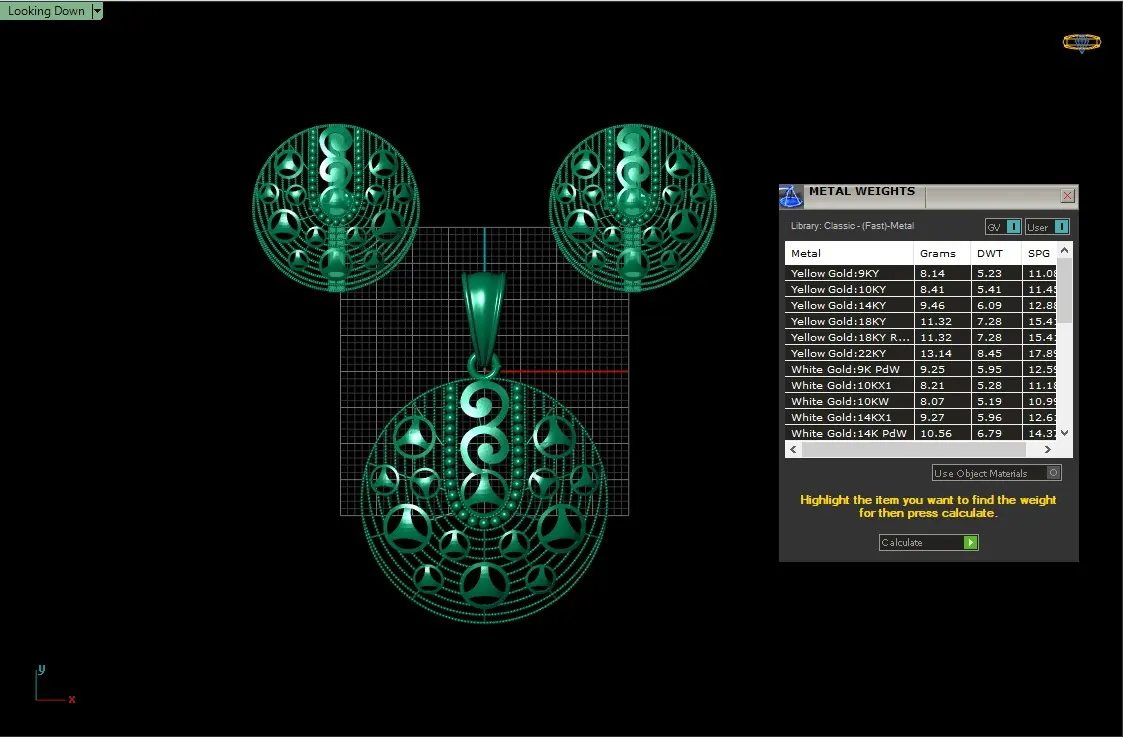Viewport: 1123px width, 737px height.
Task: Click the 6.09 DWT cell
Action: (996, 305)
